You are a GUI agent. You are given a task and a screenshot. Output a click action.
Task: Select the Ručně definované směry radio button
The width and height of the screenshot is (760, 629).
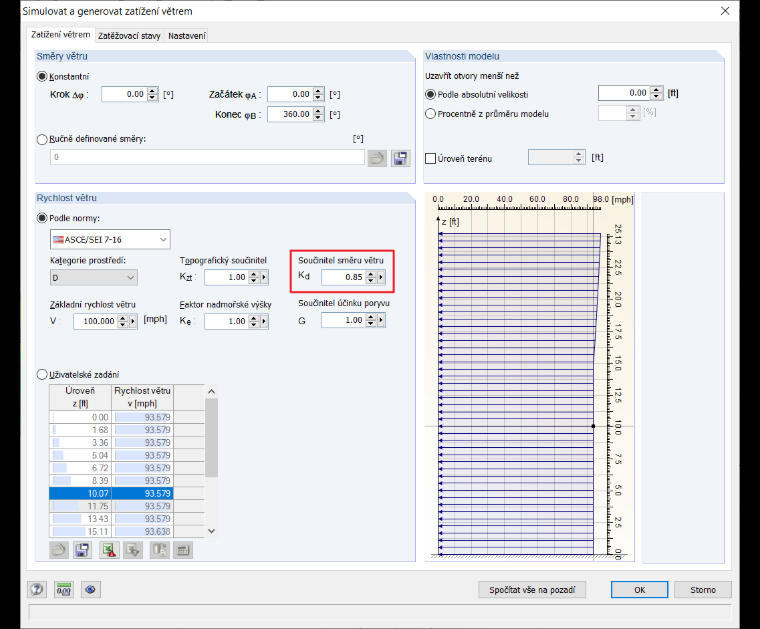(x=42, y=140)
